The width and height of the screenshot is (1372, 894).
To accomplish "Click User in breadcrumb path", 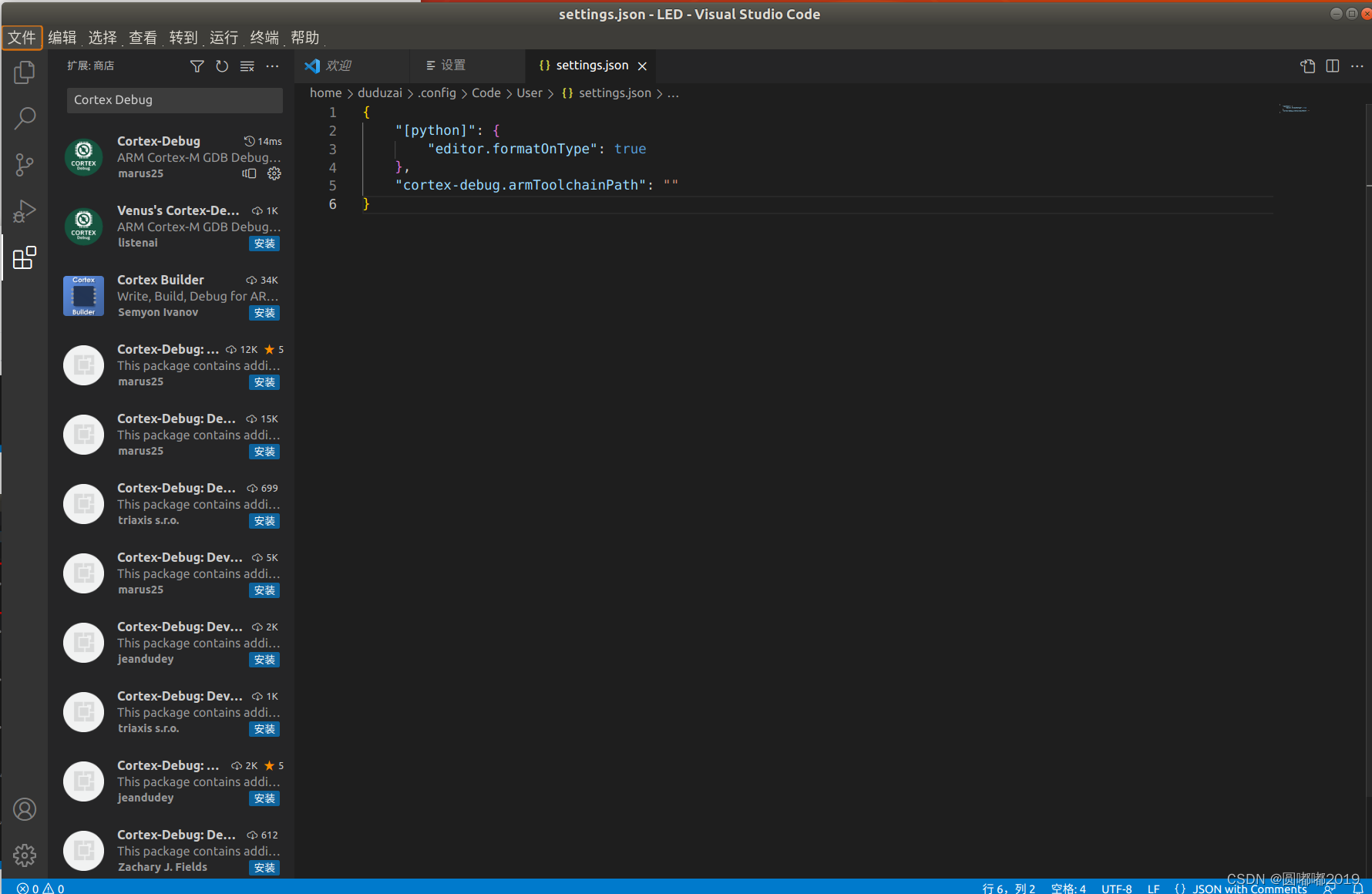I will click(x=530, y=93).
